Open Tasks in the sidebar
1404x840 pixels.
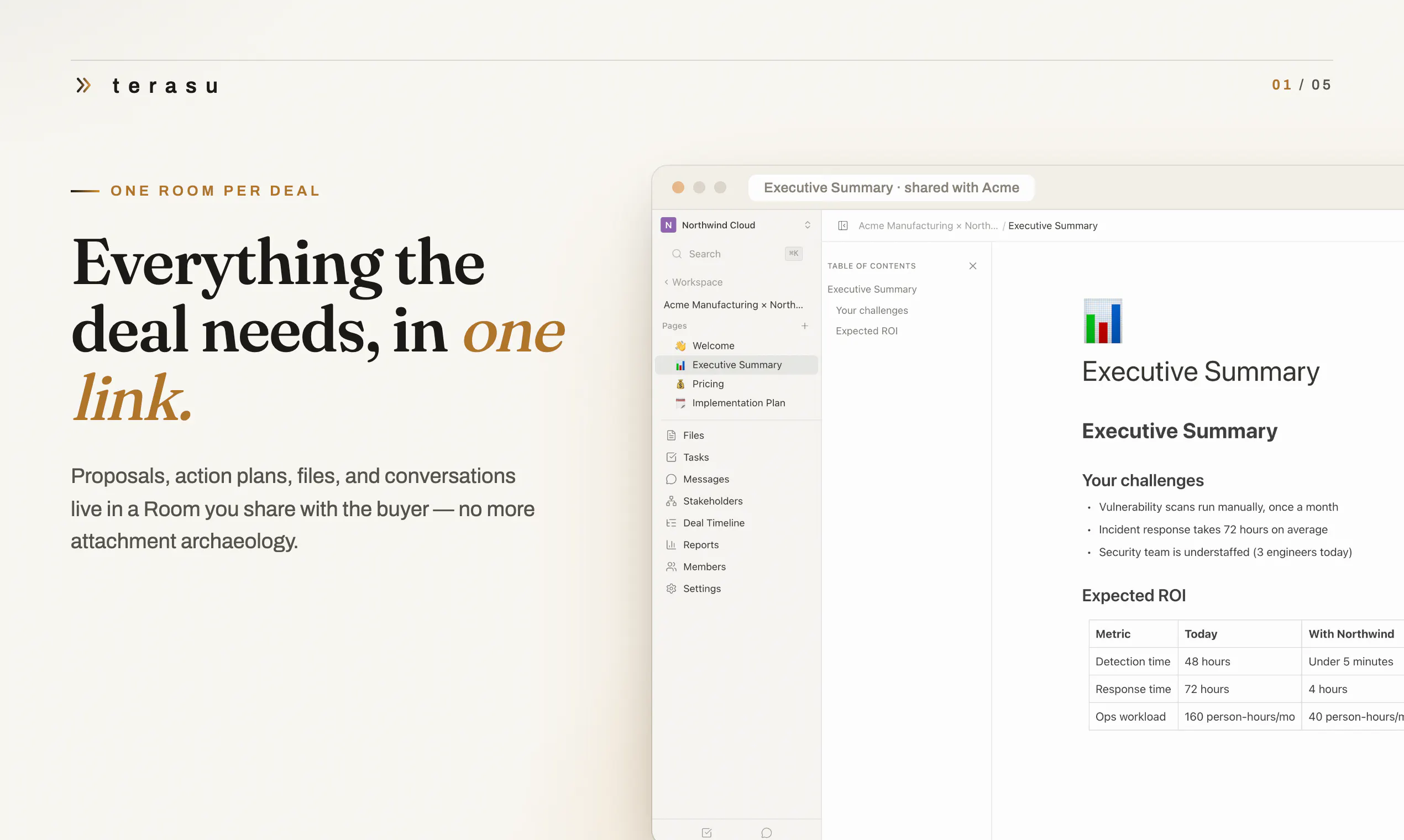(736, 458)
